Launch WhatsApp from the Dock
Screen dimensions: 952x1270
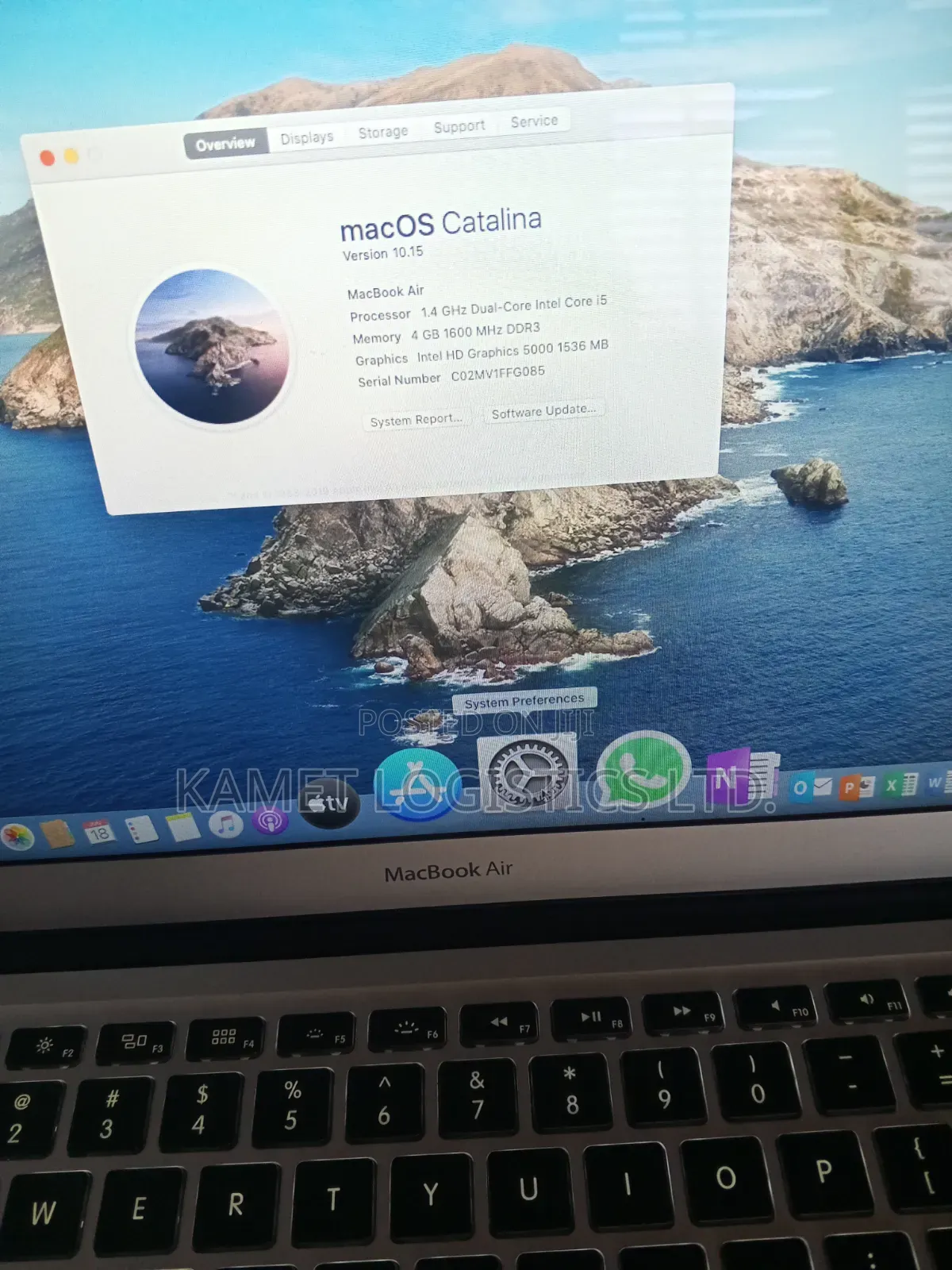643,768
